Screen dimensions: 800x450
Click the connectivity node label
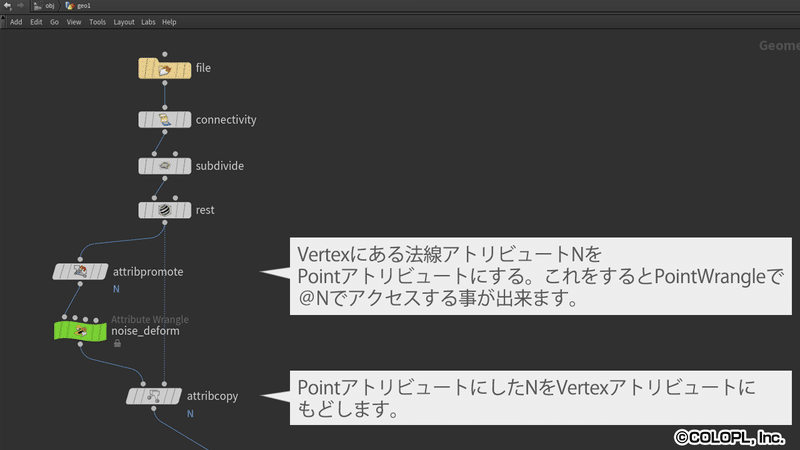pyautogui.click(x=226, y=120)
